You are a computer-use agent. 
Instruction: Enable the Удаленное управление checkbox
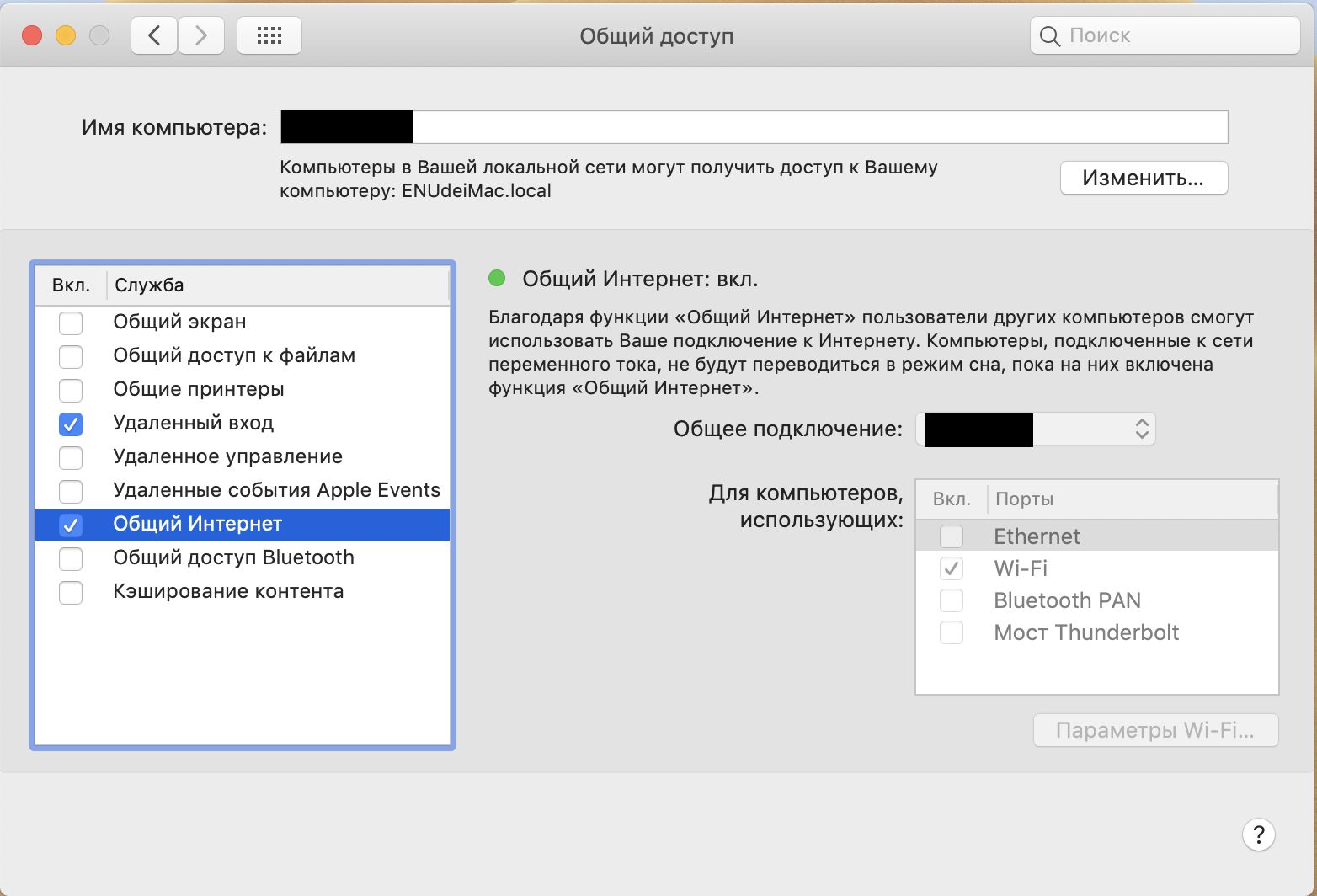[71, 457]
